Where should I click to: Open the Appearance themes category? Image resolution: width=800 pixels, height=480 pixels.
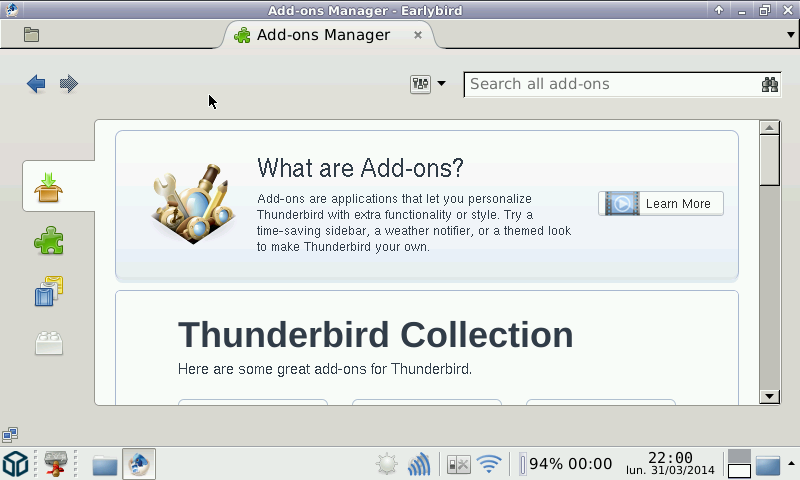tap(49, 291)
